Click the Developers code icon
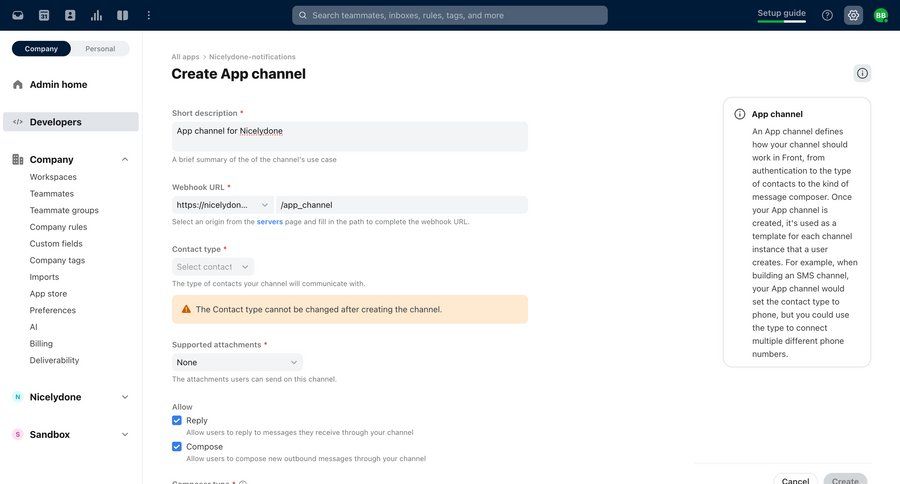This screenshot has width=900, height=484. coord(18,122)
